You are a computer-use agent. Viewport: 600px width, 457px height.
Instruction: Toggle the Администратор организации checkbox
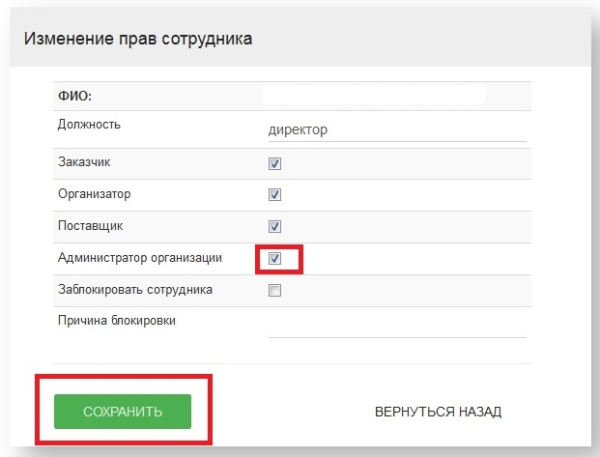[275, 258]
